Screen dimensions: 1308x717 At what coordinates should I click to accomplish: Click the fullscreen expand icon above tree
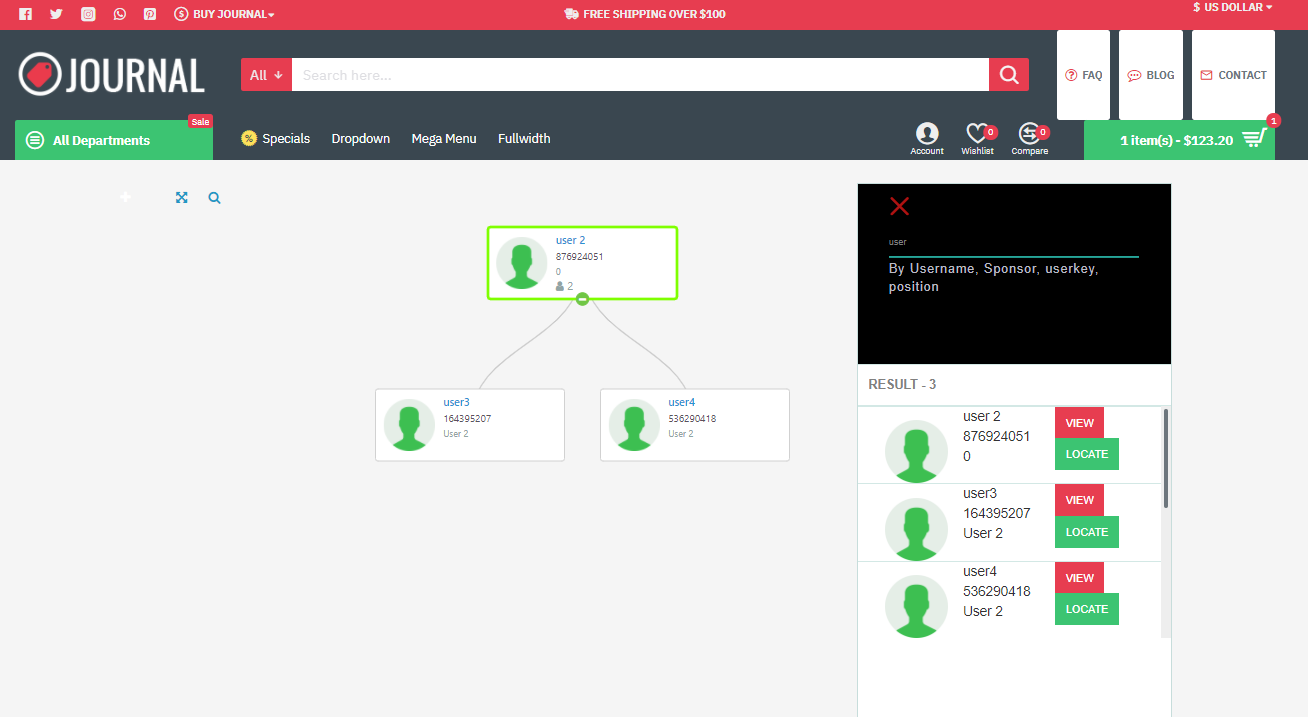click(182, 198)
